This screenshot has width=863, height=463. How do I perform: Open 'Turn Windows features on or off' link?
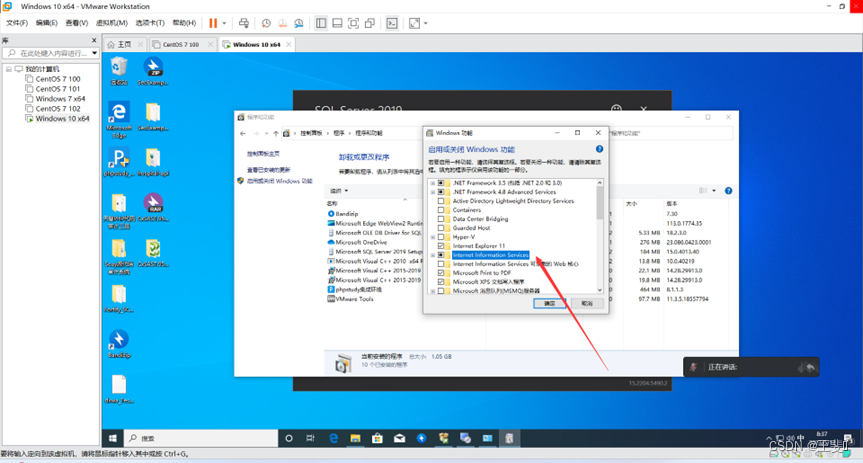click(279, 181)
